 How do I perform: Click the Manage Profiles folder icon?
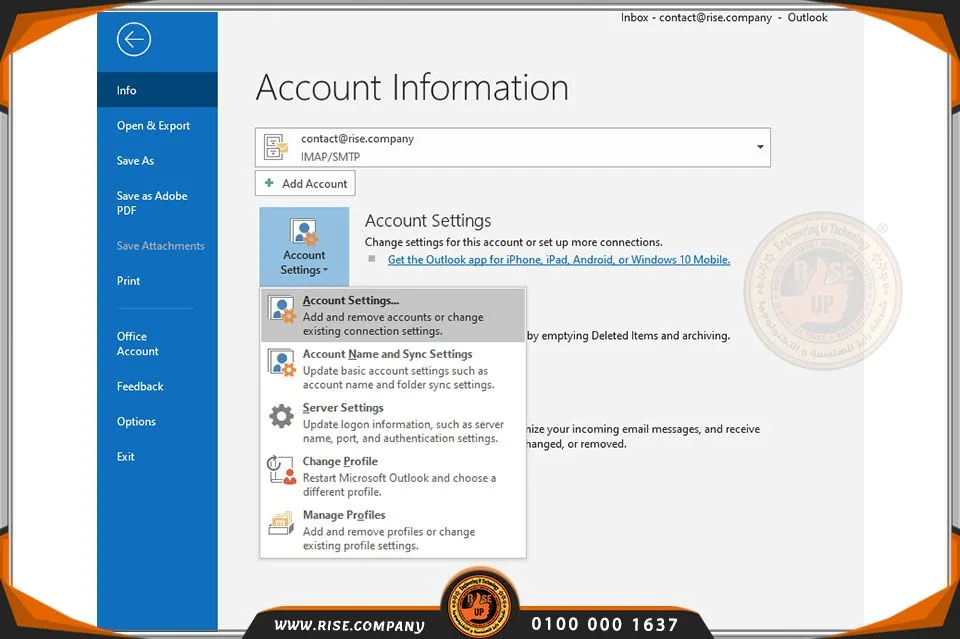(282, 523)
